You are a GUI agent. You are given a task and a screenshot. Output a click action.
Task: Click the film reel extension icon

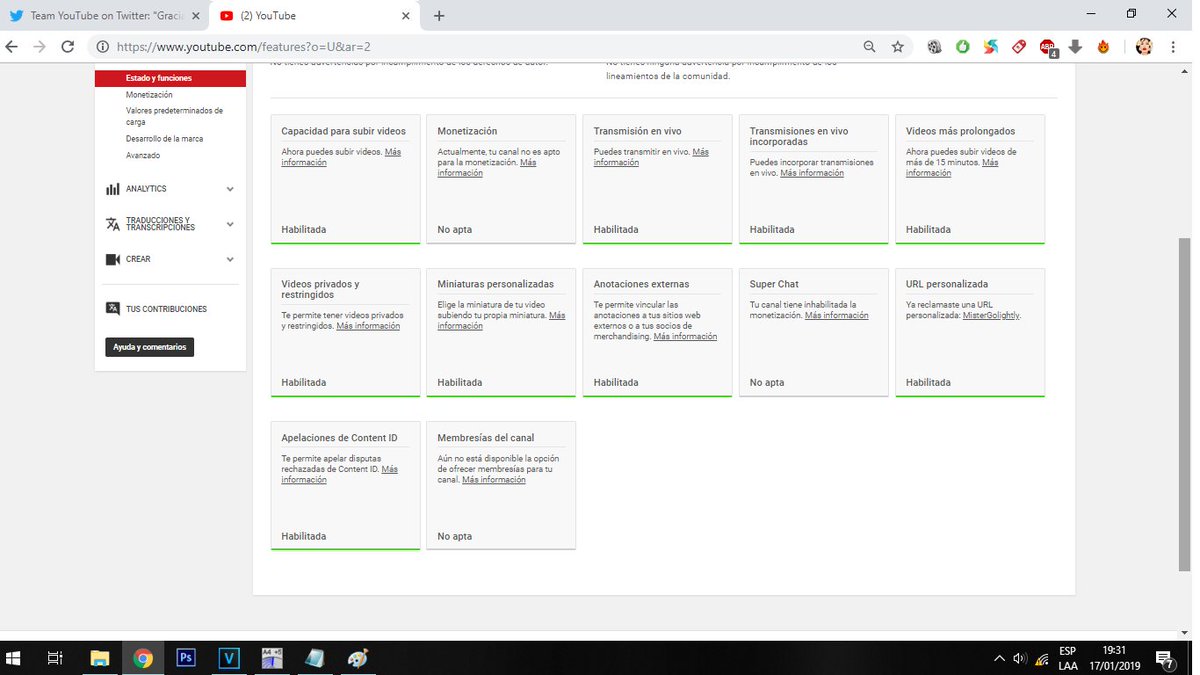coord(934,46)
